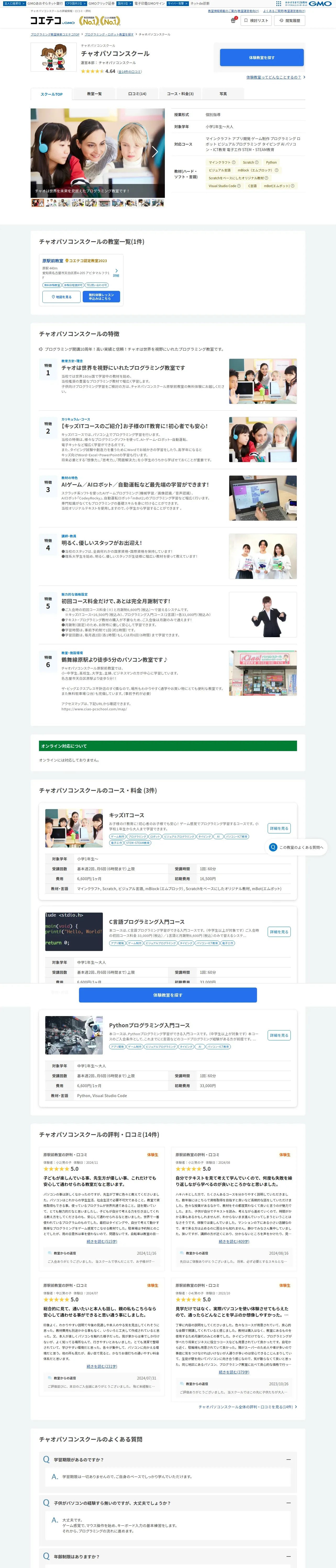Image resolution: width=336 pixels, height=1568 pixels.
Task: Open the 閲覧履歴 button
Action: [289, 21]
